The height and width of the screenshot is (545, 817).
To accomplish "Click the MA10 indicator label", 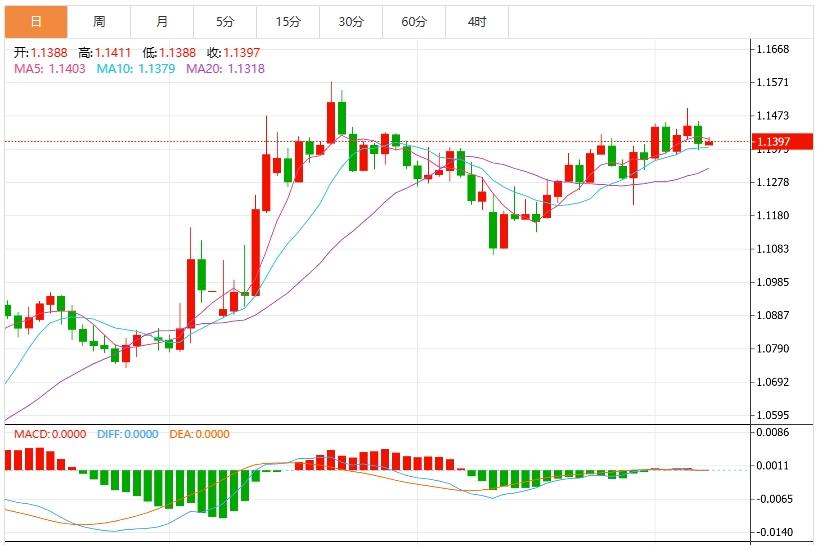I will click(x=136, y=68).
